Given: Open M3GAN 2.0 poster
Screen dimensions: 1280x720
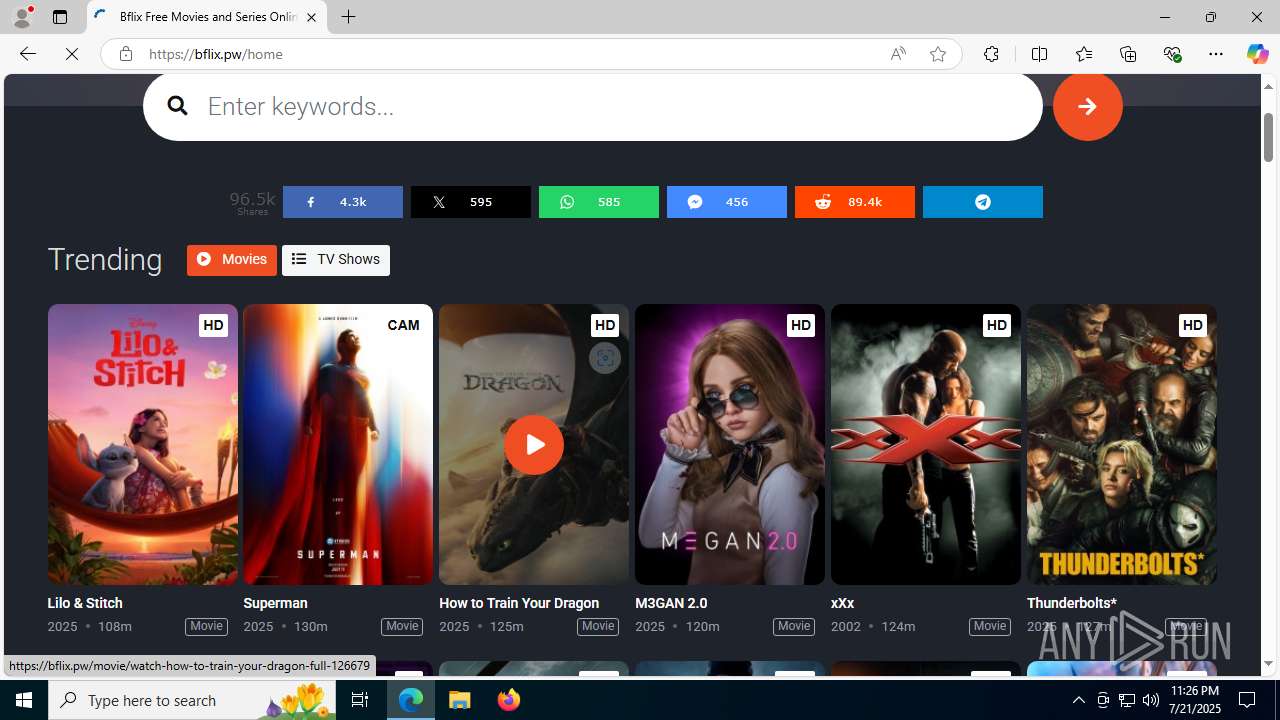Looking at the screenshot, I should click(730, 444).
